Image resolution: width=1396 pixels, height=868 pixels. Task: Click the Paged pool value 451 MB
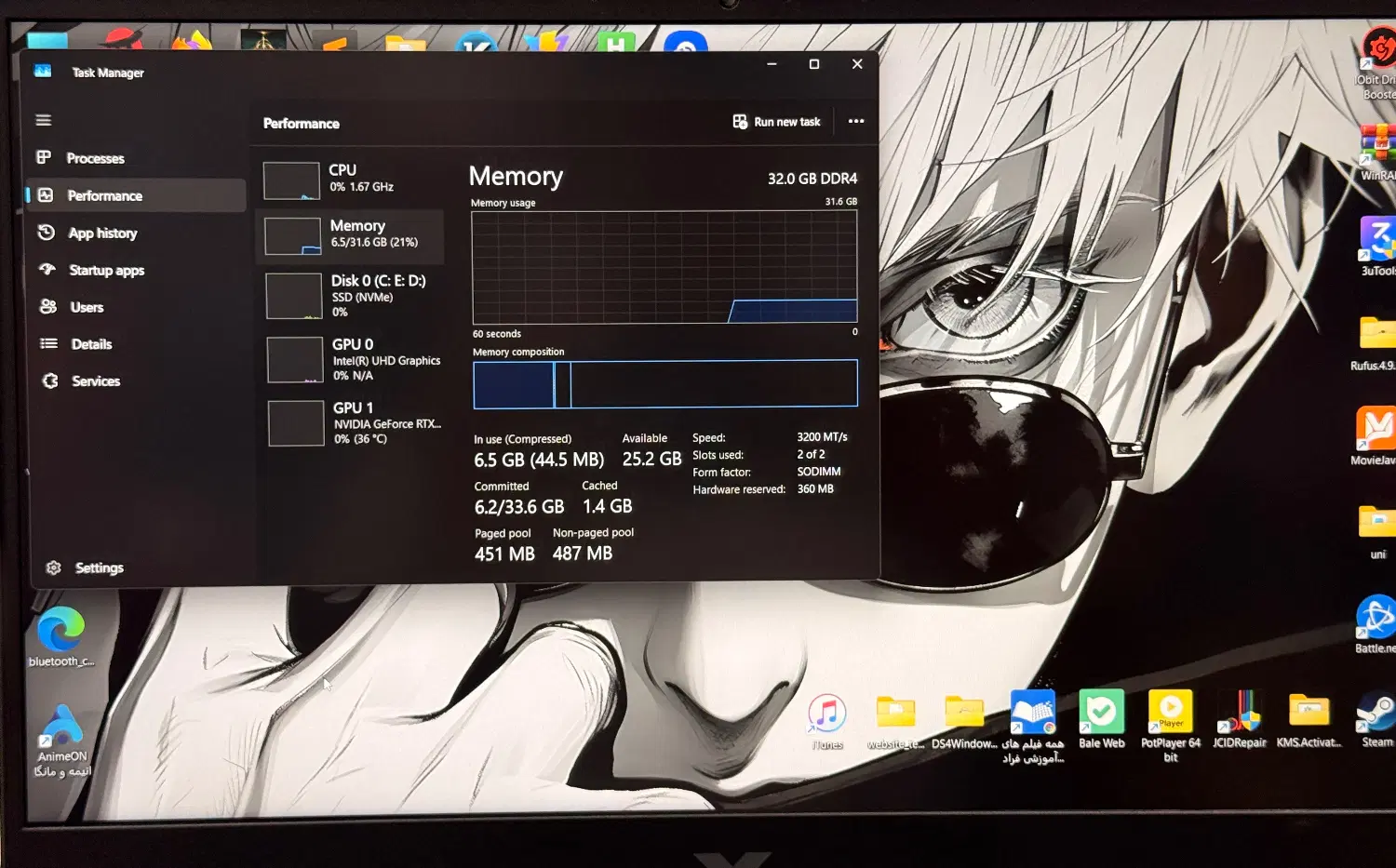(504, 554)
